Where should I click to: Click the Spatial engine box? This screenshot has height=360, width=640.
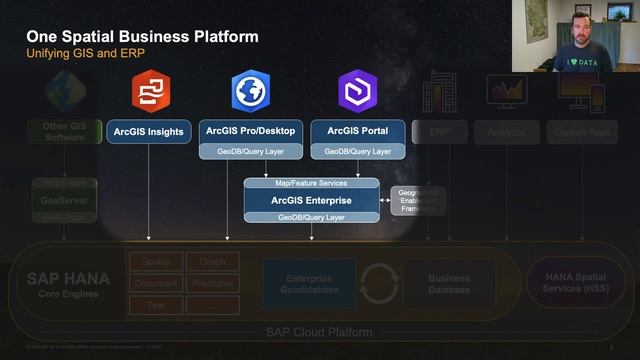tap(156, 262)
